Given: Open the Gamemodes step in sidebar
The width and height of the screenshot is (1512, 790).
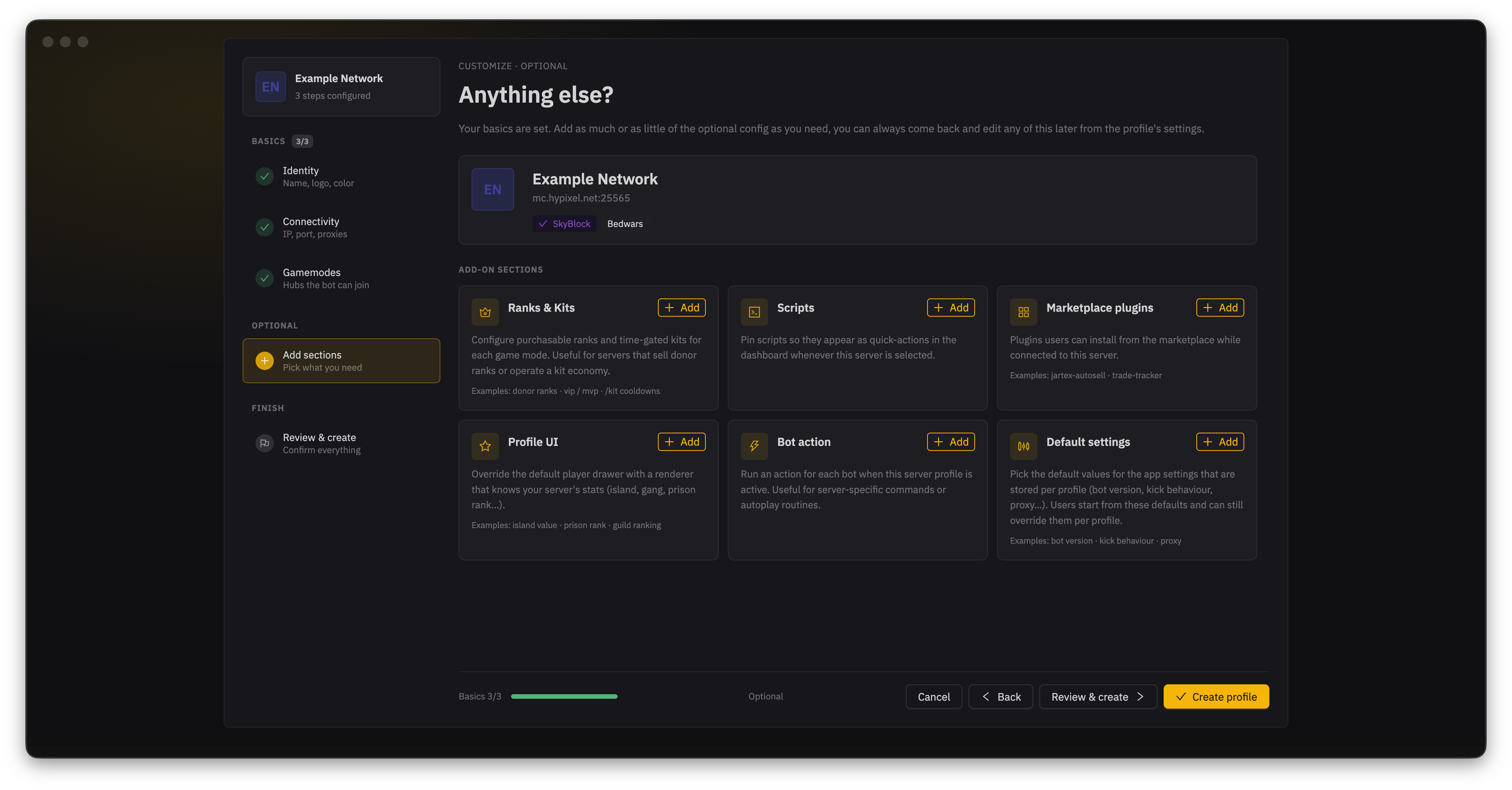Looking at the screenshot, I should coord(341,278).
